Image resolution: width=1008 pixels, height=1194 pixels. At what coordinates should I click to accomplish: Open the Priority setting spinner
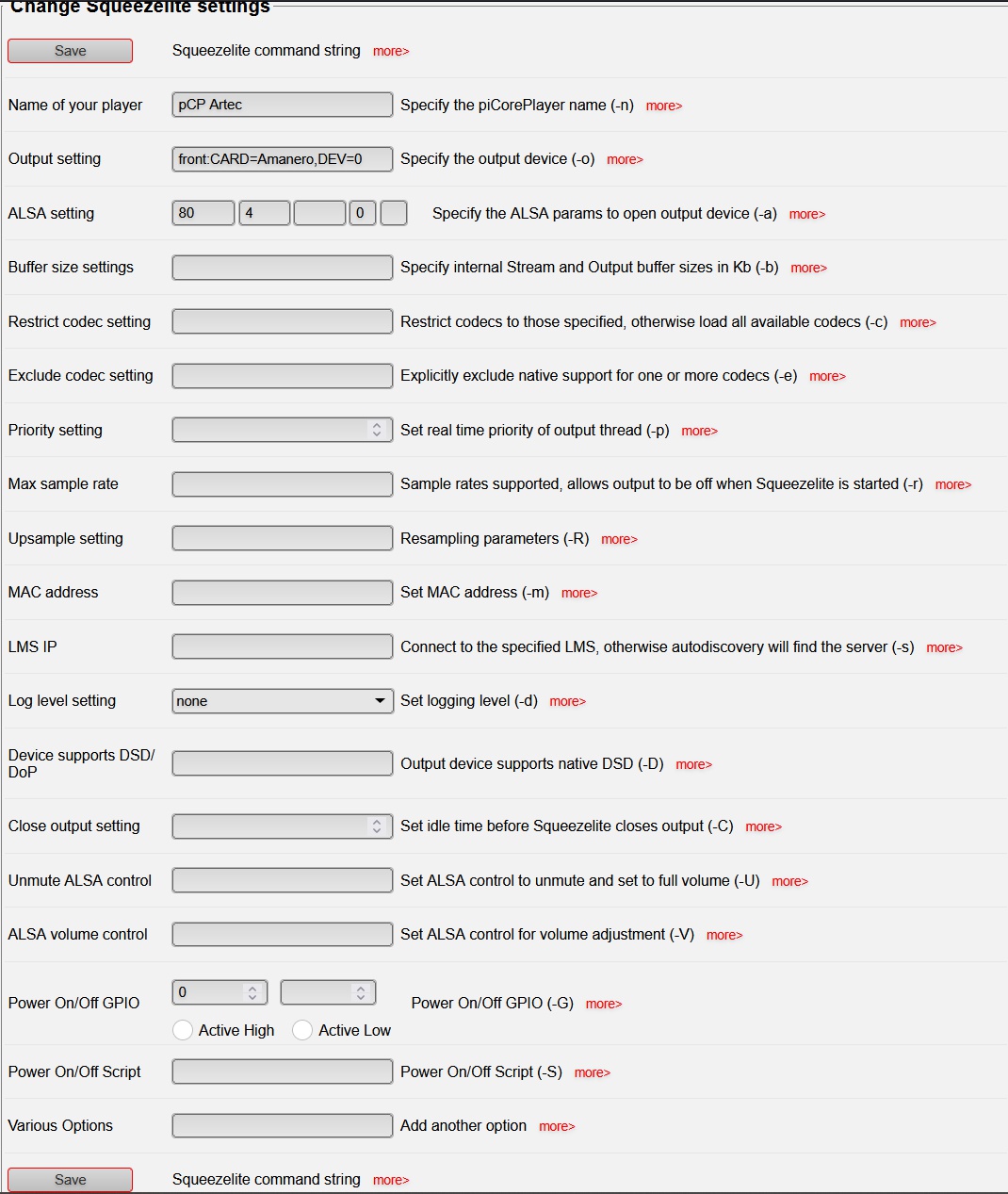click(x=282, y=430)
